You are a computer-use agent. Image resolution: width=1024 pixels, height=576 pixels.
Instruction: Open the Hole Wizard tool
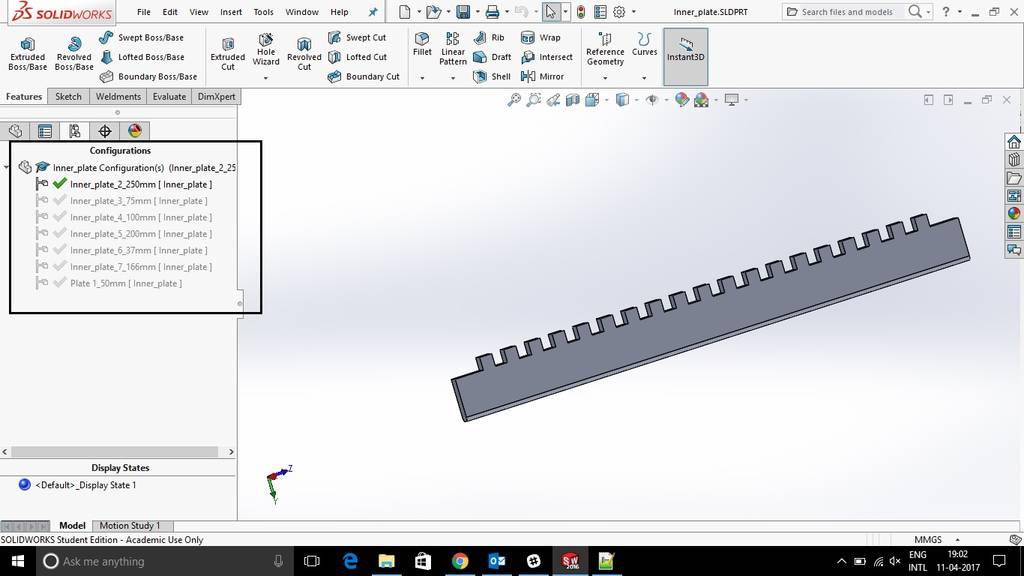(x=266, y=49)
